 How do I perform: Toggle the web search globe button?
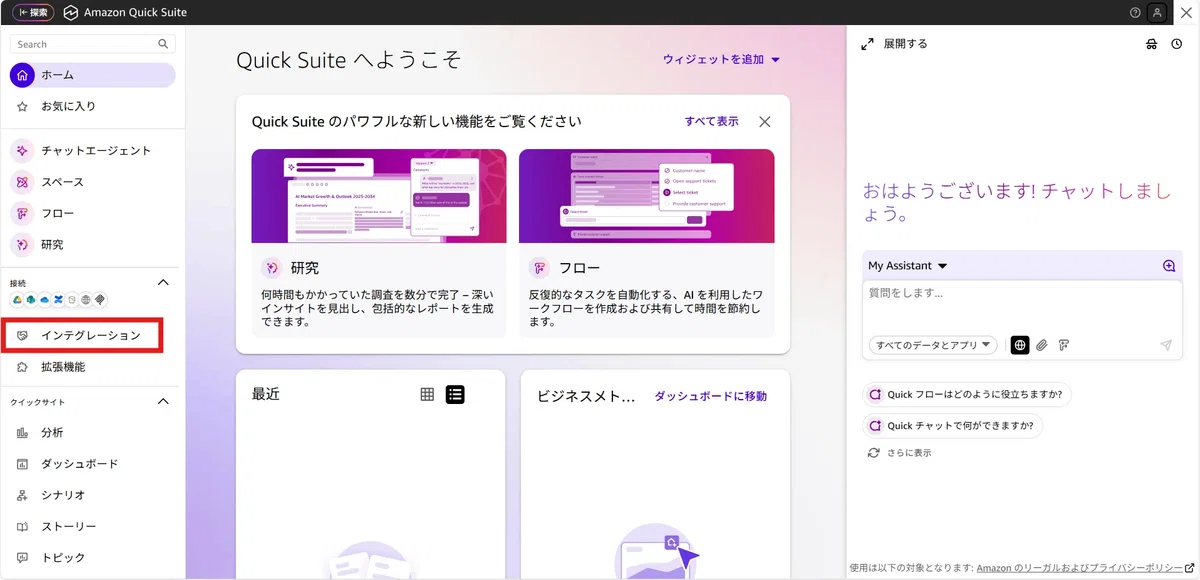click(x=1020, y=345)
